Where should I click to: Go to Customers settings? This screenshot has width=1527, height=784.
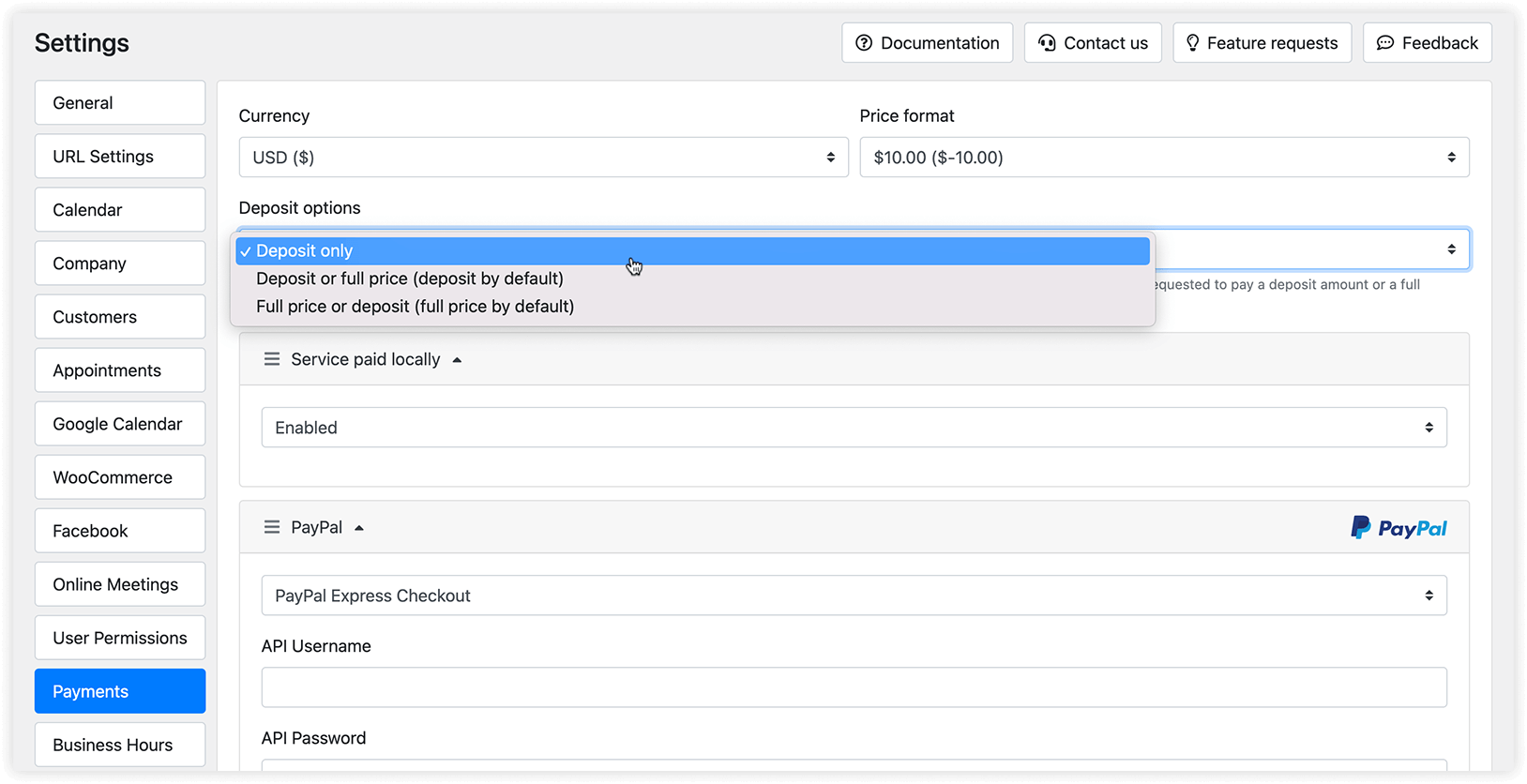[x=120, y=317]
